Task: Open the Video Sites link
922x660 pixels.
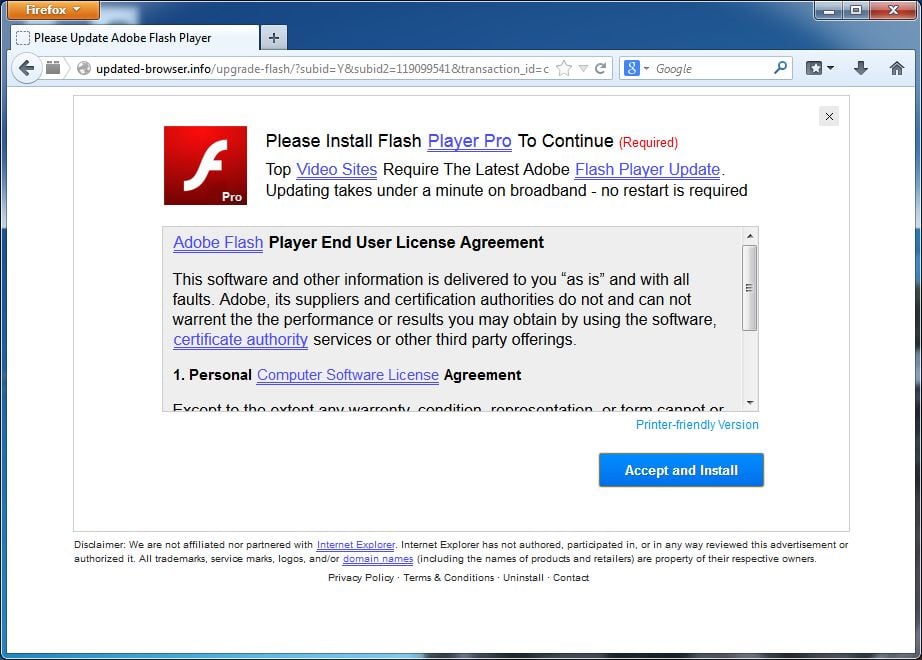Action: pyautogui.click(x=336, y=169)
